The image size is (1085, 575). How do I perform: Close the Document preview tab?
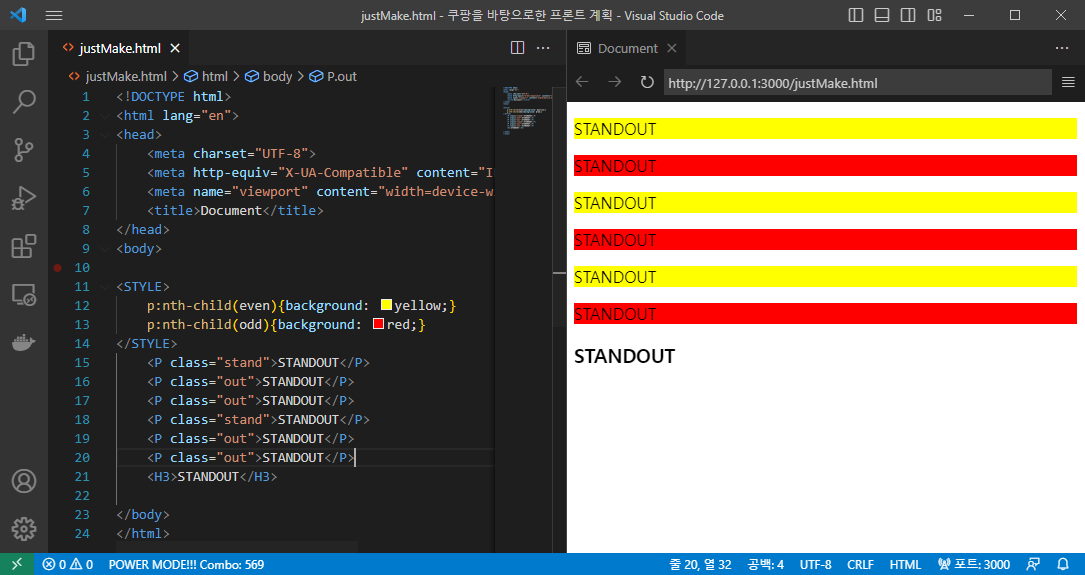click(671, 48)
